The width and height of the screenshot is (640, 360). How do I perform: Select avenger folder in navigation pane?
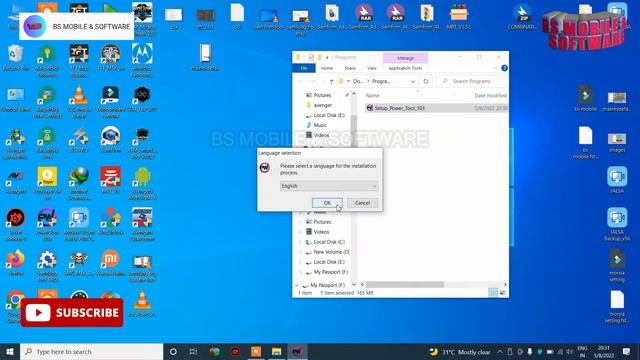tap(322, 105)
